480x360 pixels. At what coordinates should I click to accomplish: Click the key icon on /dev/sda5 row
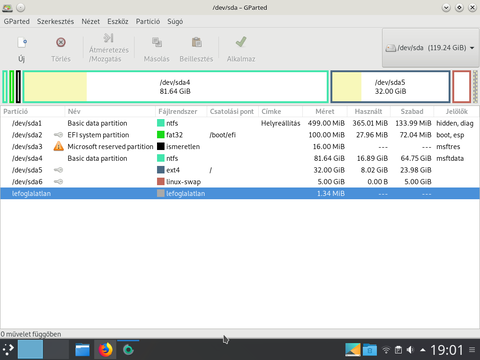[58, 170]
